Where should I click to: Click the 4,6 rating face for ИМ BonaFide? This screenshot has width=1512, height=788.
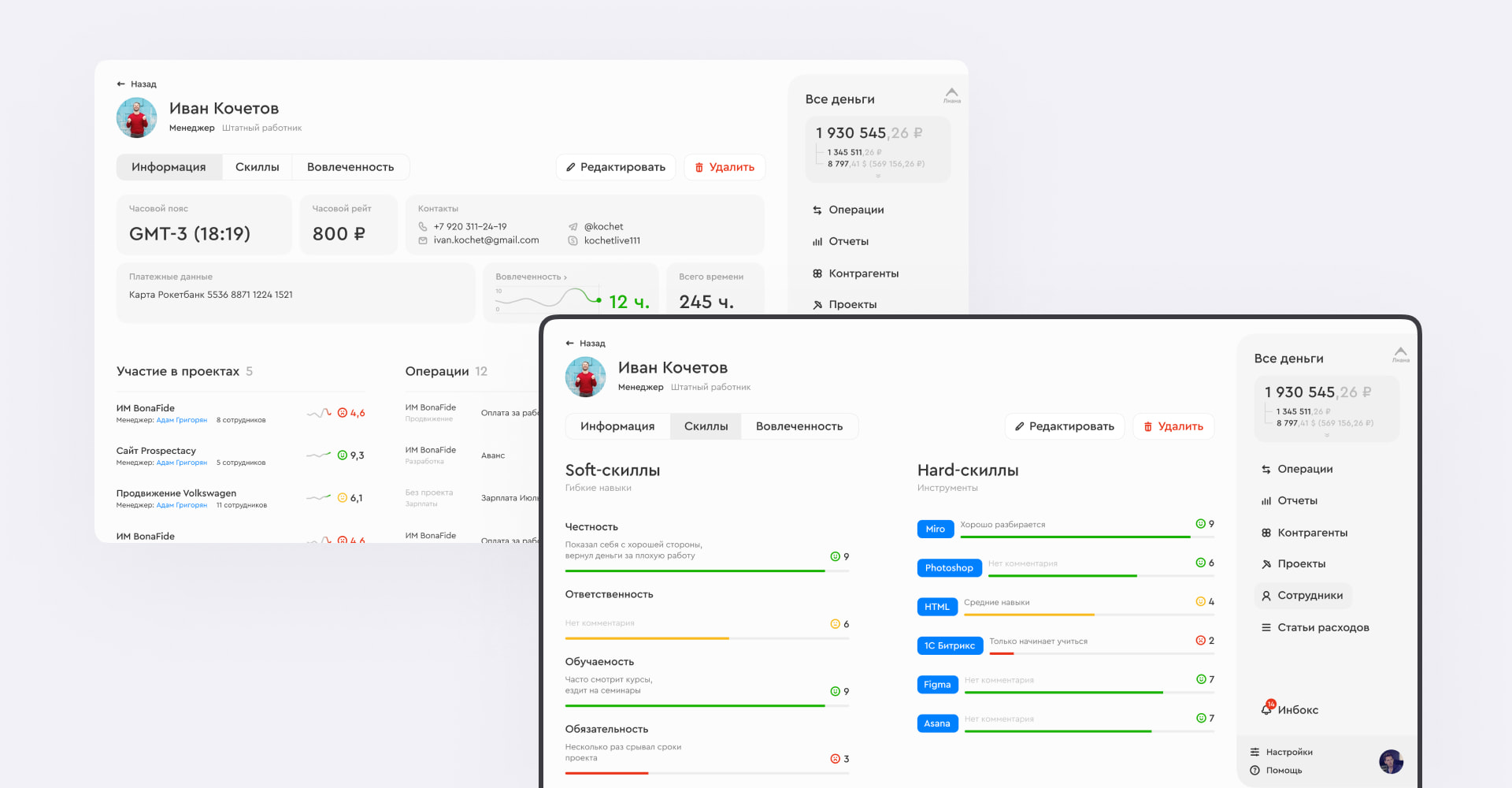coord(343,413)
